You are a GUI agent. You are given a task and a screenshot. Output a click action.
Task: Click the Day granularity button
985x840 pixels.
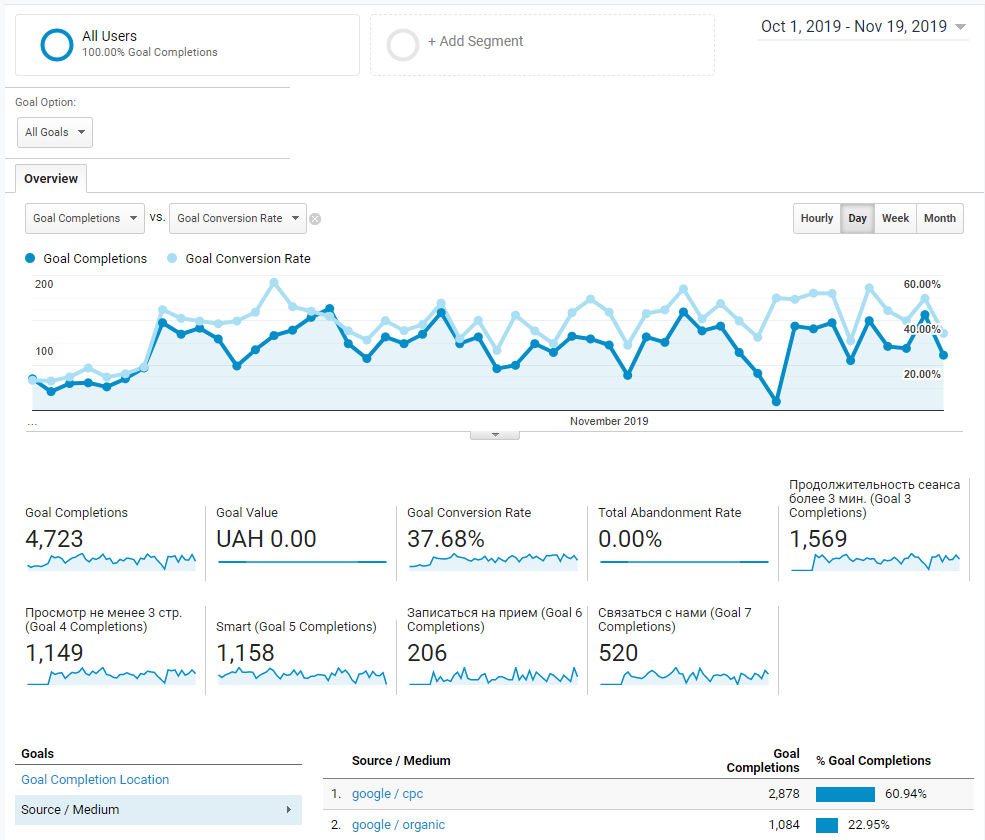(857, 218)
